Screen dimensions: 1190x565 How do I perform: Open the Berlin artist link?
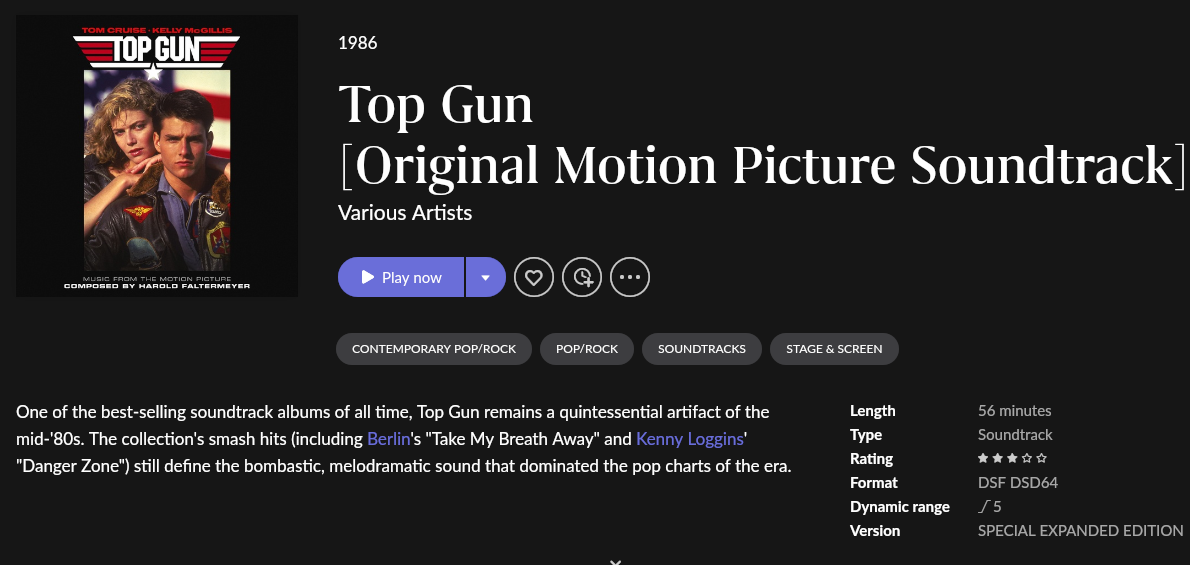coord(390,439)
